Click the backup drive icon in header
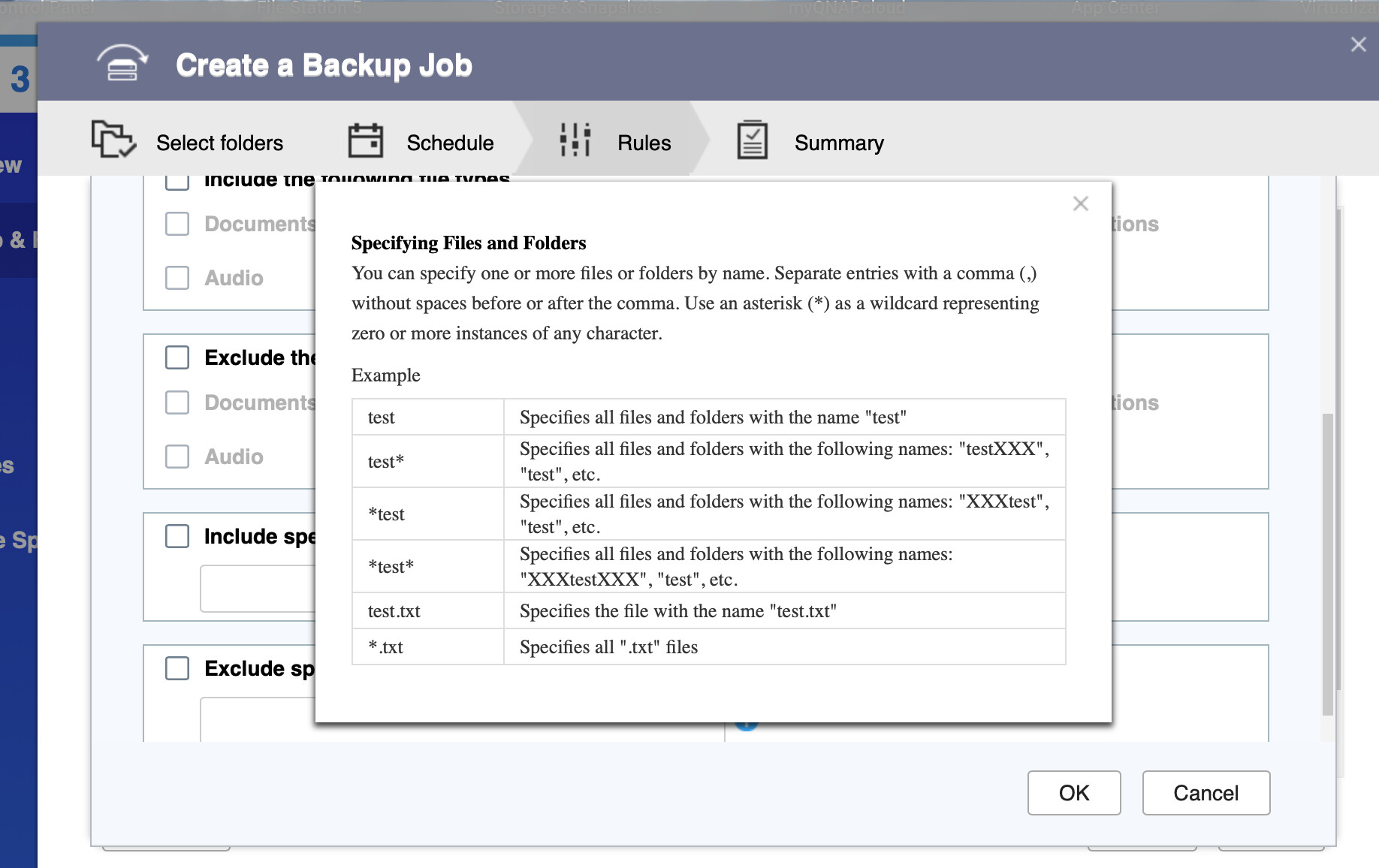 (x=122, y=64)
